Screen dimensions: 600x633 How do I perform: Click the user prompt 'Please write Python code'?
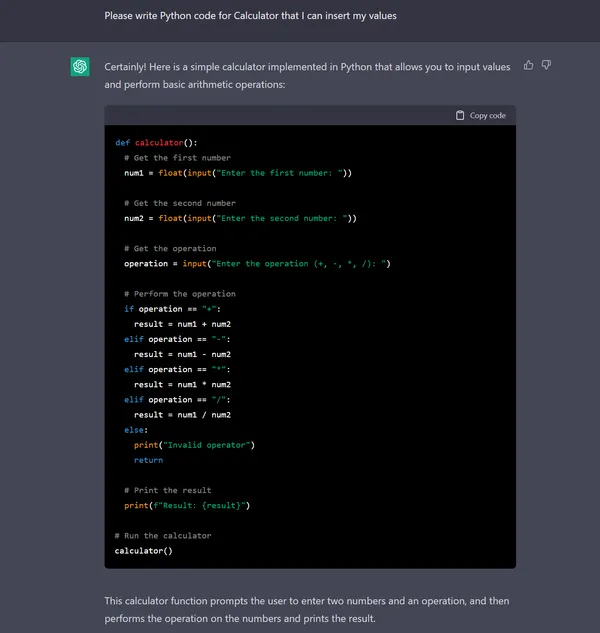point(250,16)
